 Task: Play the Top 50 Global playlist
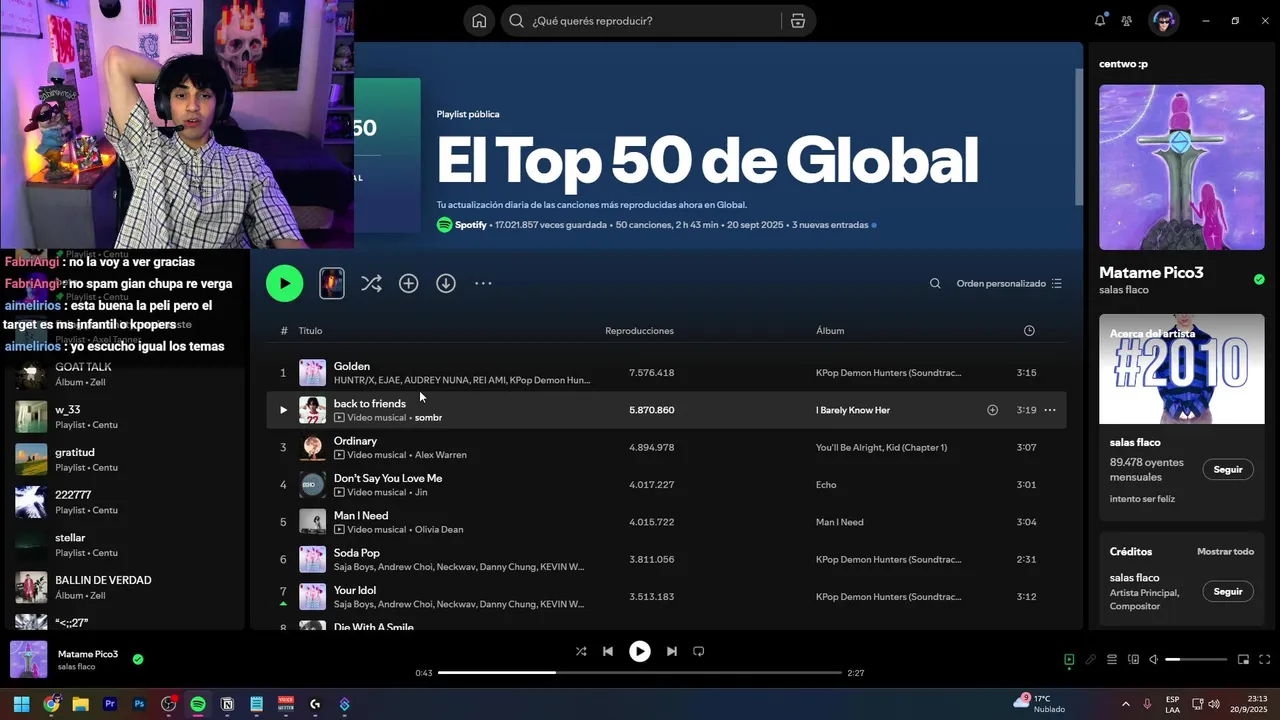coord(285,284)
